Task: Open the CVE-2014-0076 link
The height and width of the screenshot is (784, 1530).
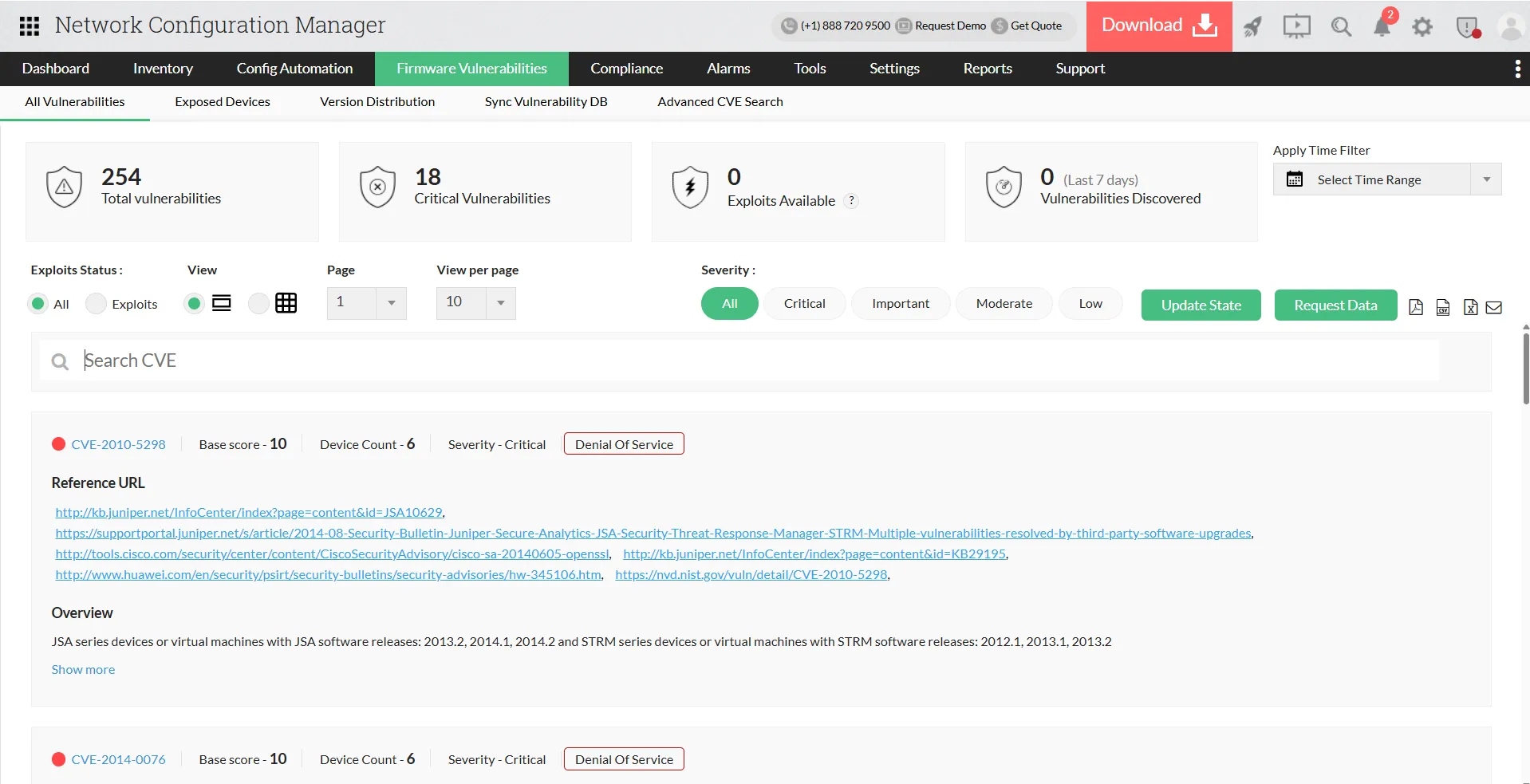Action: tap(119, 760)
